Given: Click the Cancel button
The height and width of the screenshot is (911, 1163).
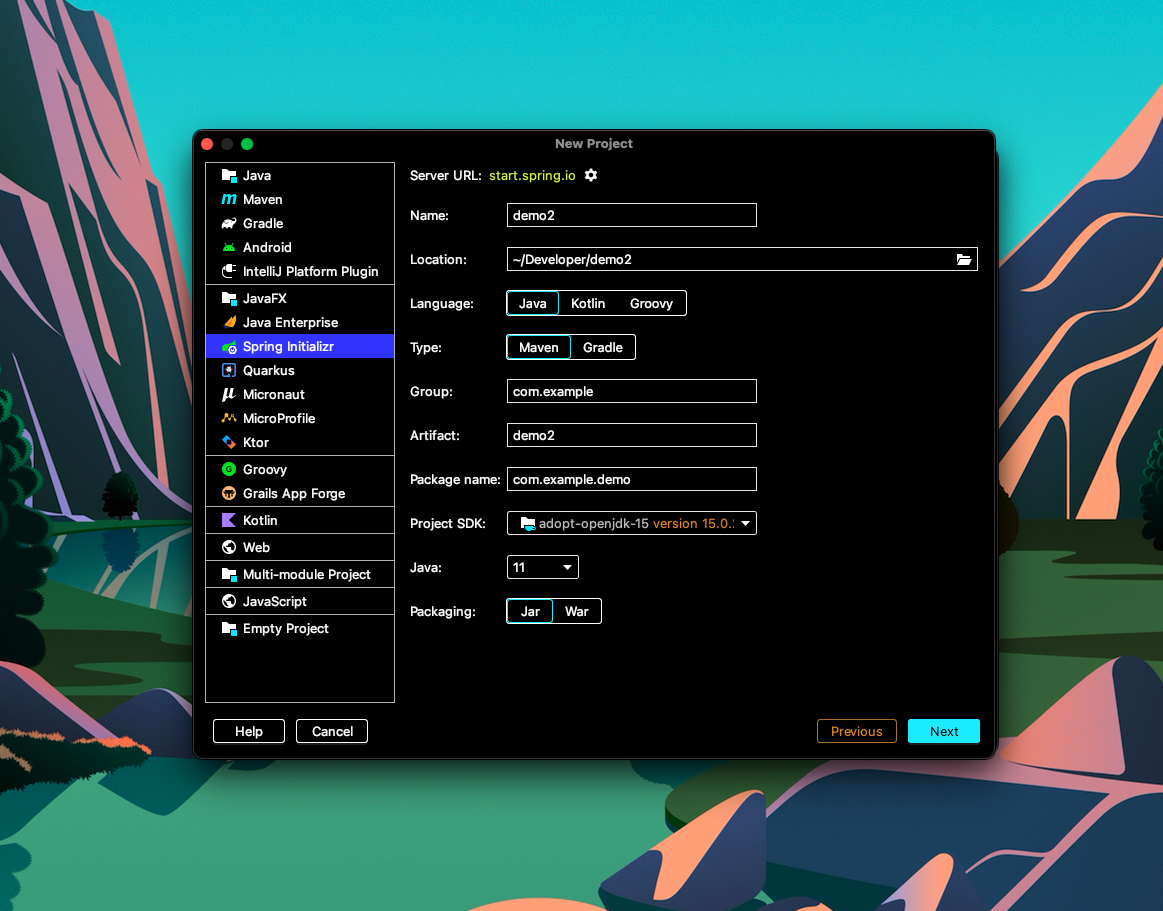Looking at the screenshot, I should click(x=332, y=731).
